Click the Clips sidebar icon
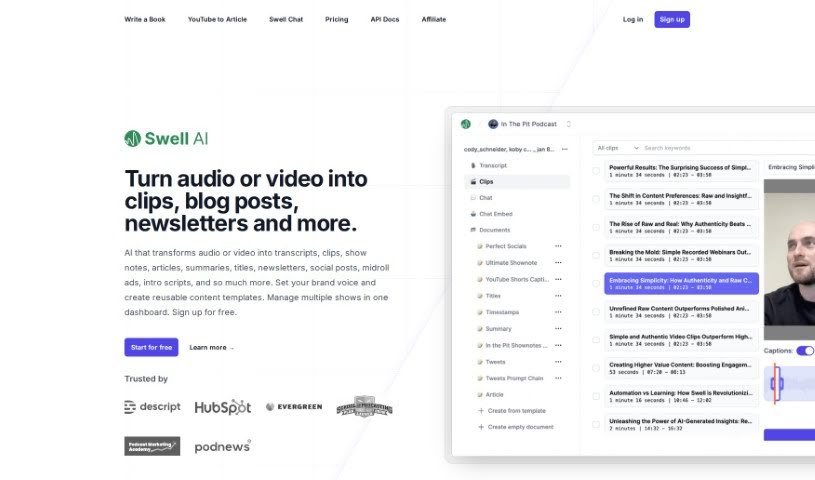The width and height of the screenshot is (815, 480). pyautogui.click(x=473, y=181)
